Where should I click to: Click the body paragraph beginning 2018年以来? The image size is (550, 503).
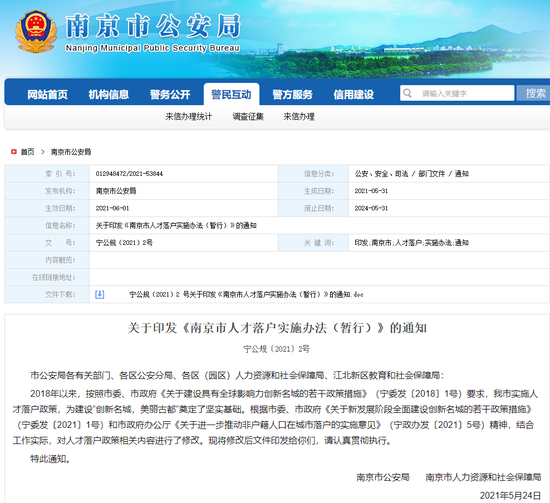pos(275,417)
